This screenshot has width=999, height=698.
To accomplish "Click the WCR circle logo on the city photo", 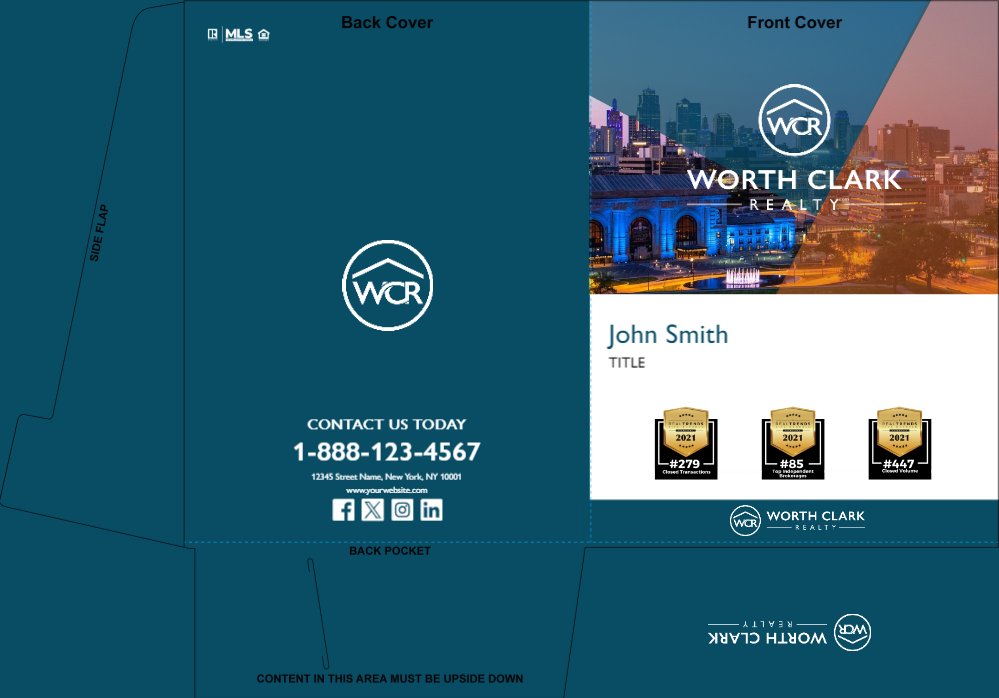I will (794, 121).
